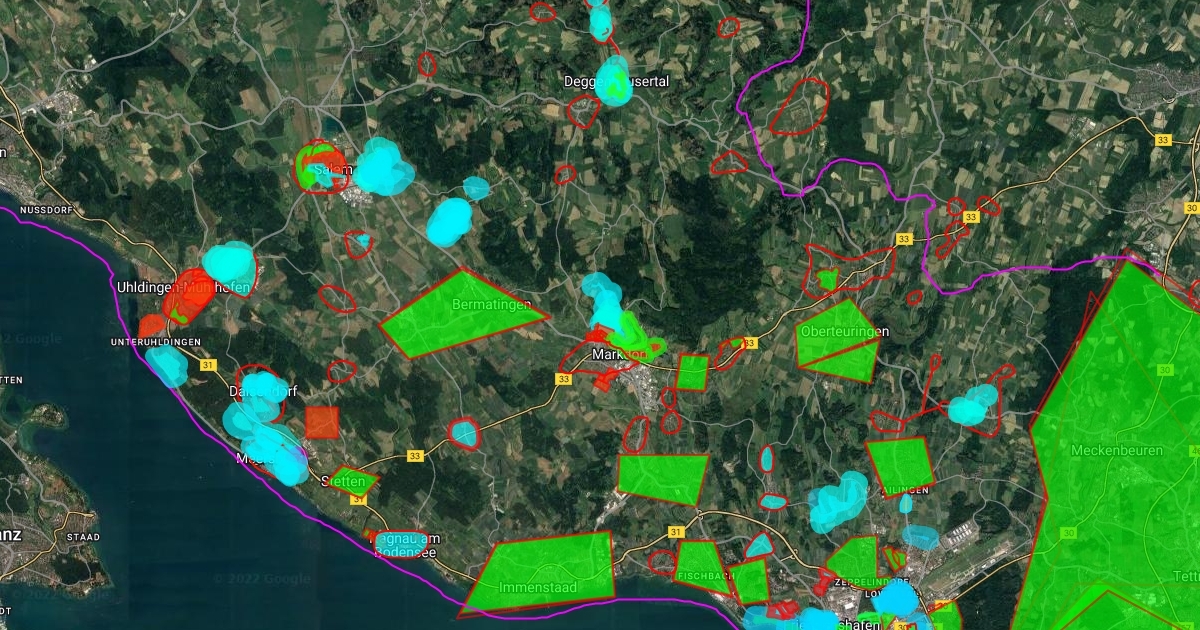The image size is (1200, 630).
Task: Click the route 31 shield above Fischbach
Action: (677, 532)
